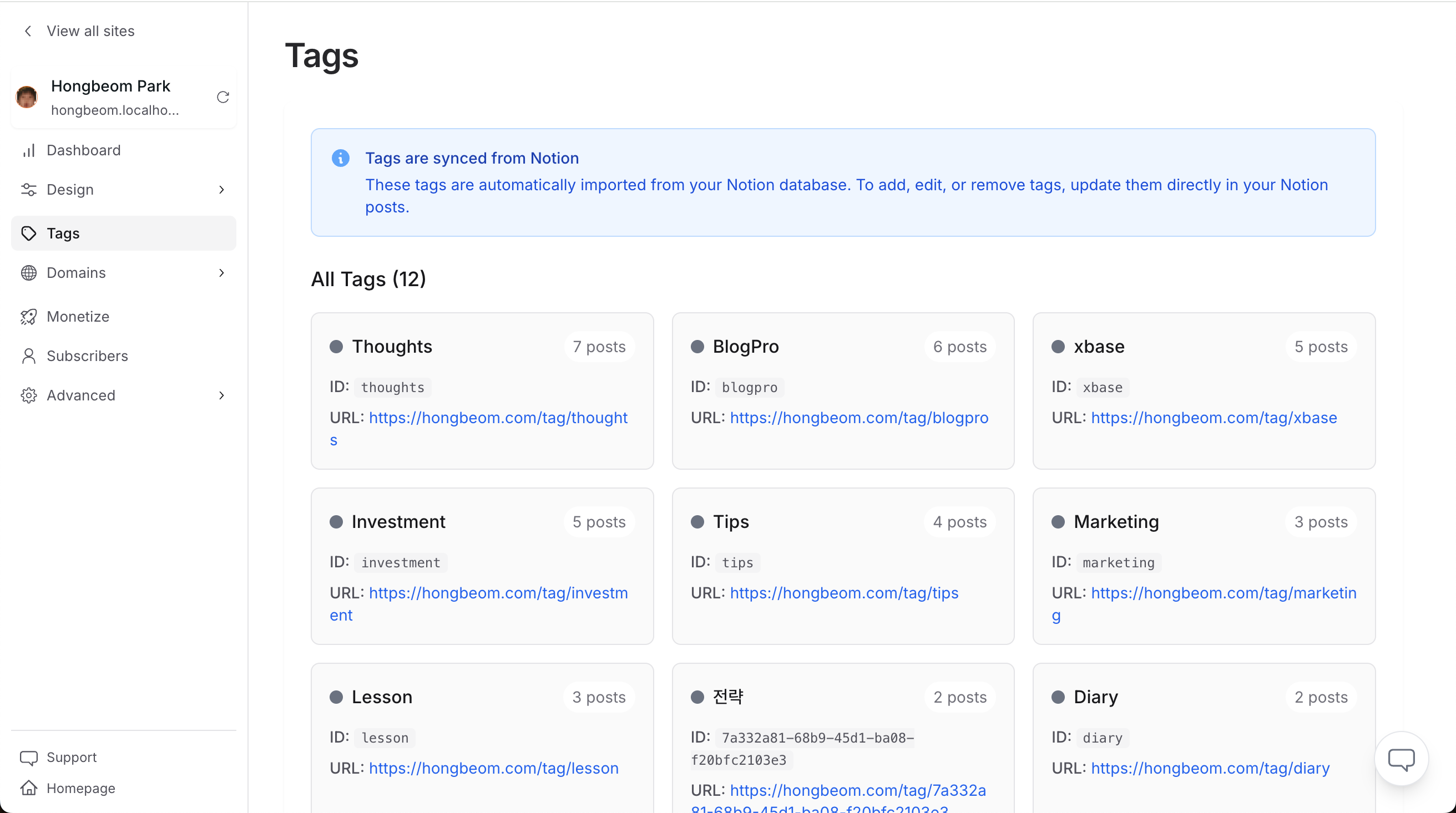This screenshot has height=813, width=1456.
Task: Click the Investment tag color dot
Action: pyautogui.click(x=336, y=522)
